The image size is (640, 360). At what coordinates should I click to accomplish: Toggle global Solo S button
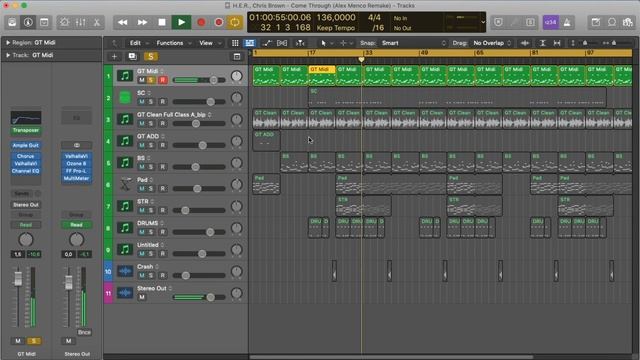click(151, 56)
